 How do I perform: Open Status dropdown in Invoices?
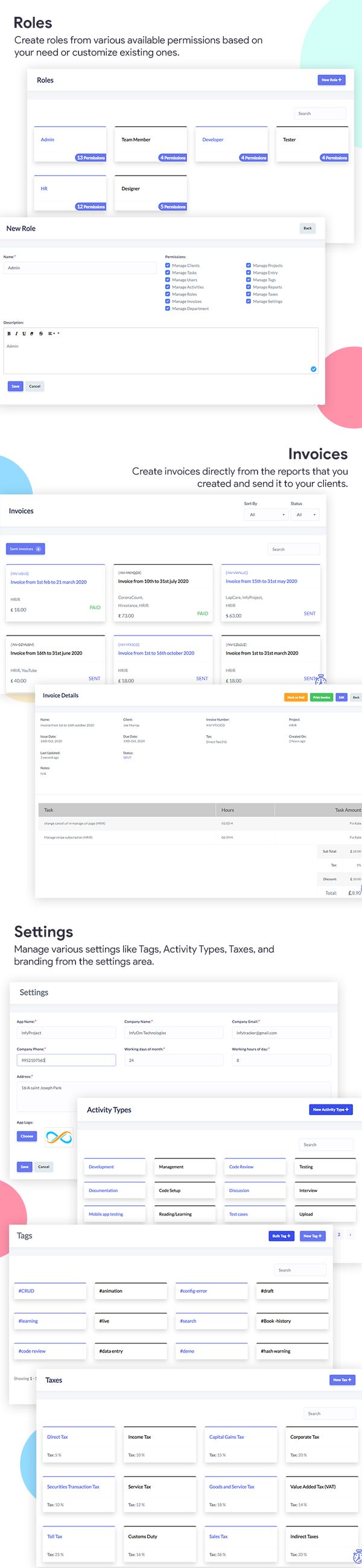[305, 515]
